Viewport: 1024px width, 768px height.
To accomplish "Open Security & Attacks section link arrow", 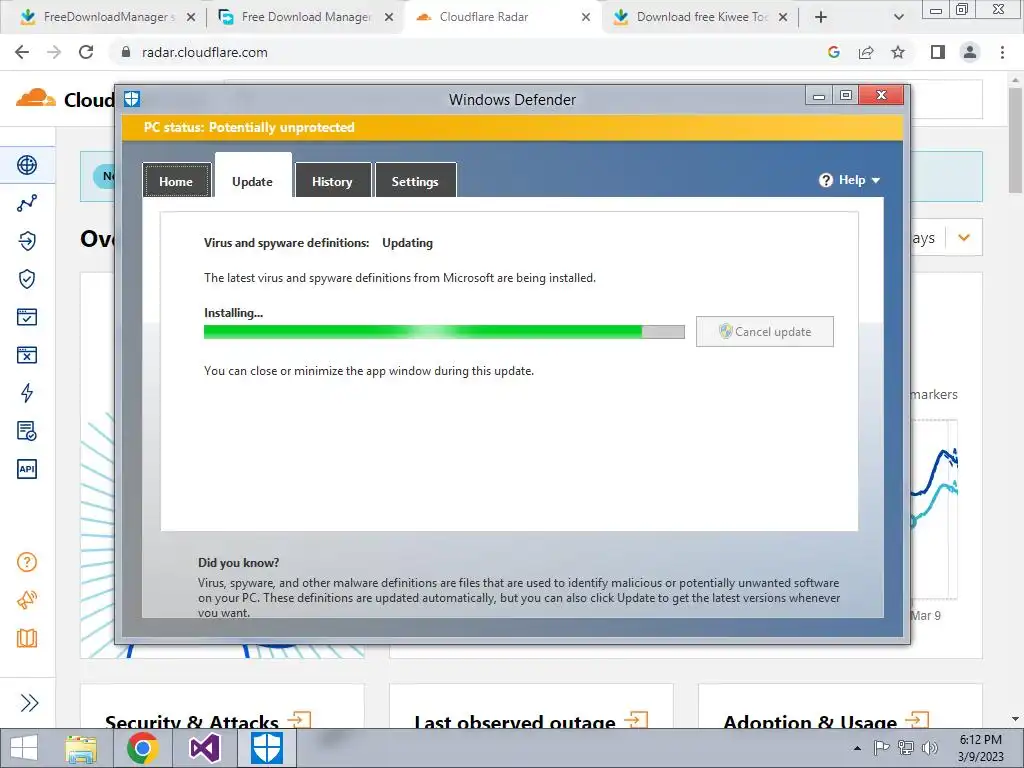I will [x=300, y=720].
